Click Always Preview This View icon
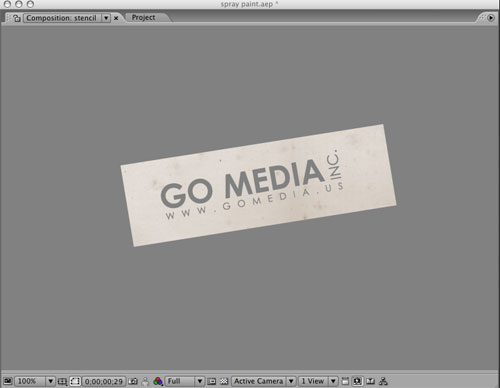 pos(8,381)
